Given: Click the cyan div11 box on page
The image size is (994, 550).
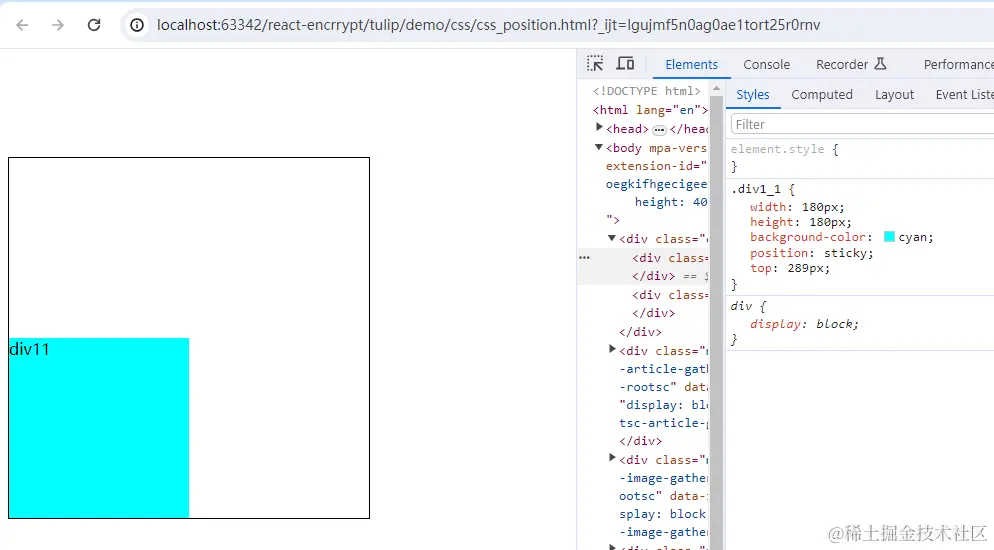Looking at the screenshot, I should (x=99, y=428).
